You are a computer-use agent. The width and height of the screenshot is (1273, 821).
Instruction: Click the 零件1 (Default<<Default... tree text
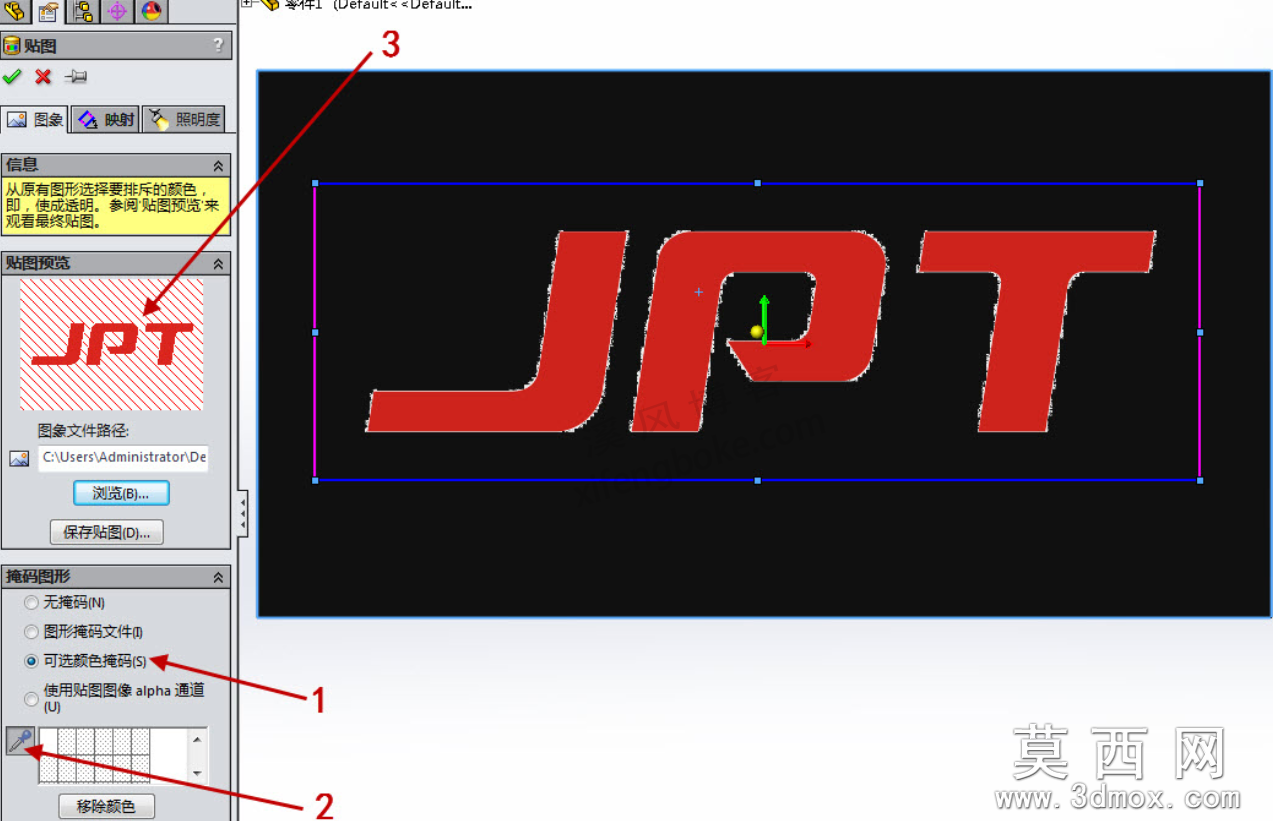click(x=378, y=5)
